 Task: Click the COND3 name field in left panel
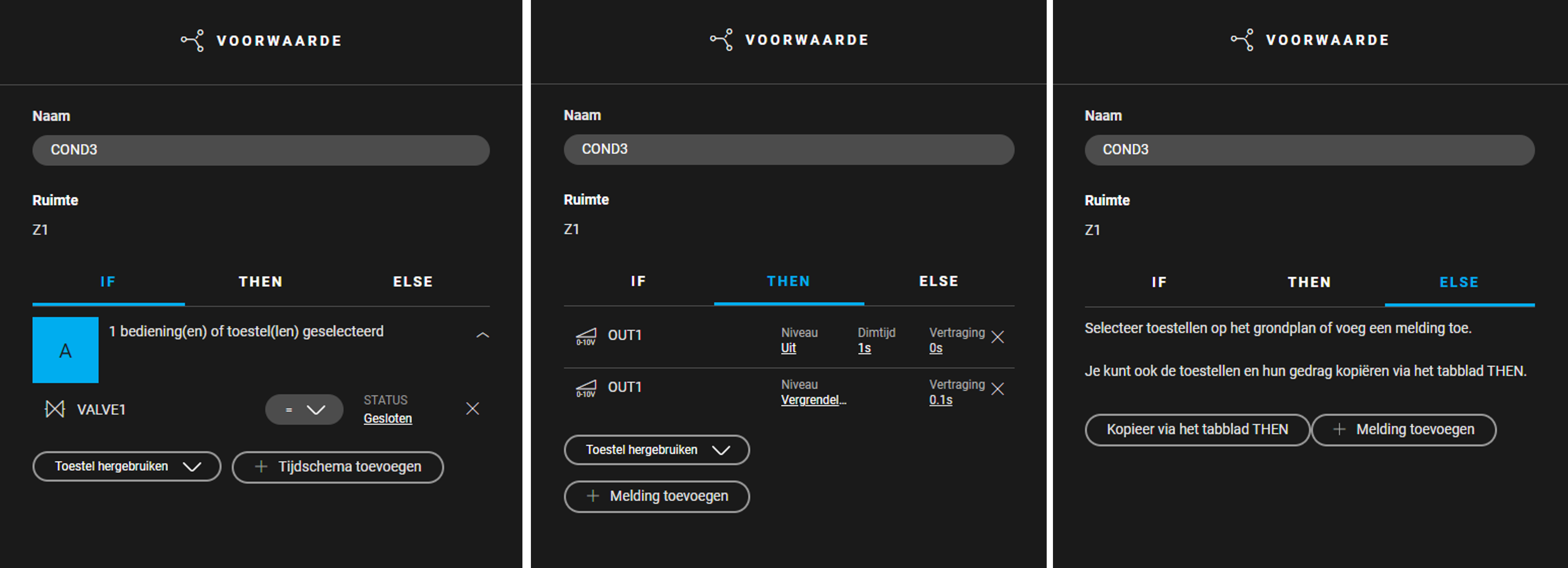click(x=261, y=150)
